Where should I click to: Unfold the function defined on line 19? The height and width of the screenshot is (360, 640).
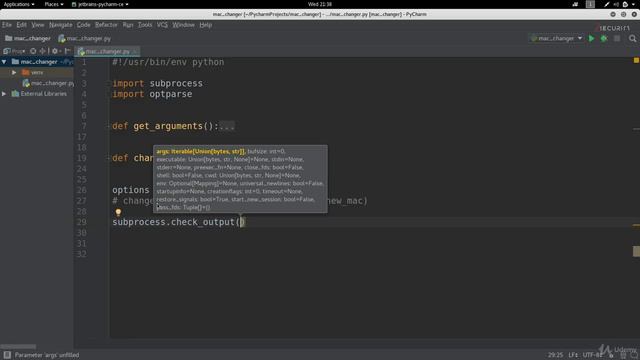tap(109, 158)
